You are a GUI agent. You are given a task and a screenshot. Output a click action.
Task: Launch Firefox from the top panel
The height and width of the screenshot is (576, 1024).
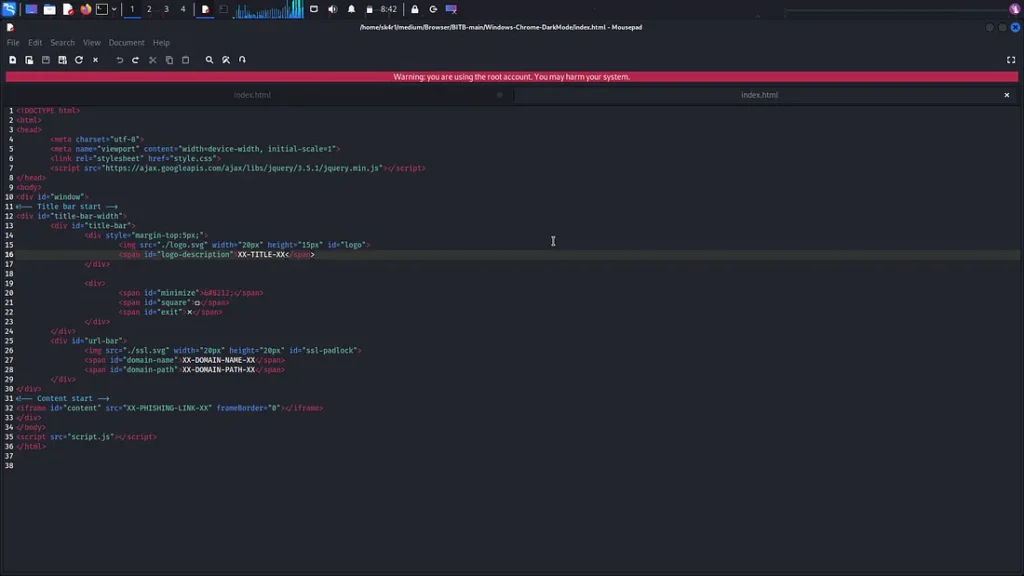pos(85,9)
